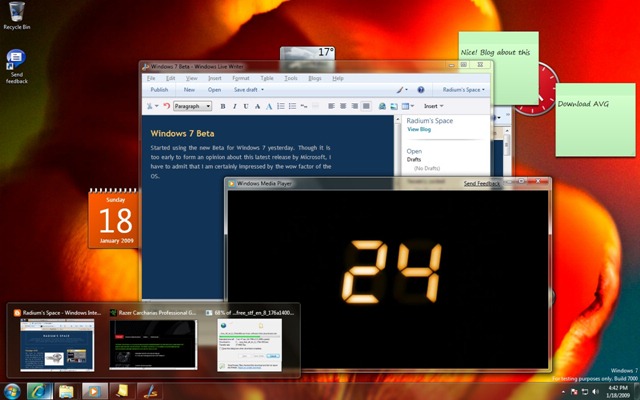Open the Format menu
The width and height of the screenshot is (640, 400).
tap(241, 78)
